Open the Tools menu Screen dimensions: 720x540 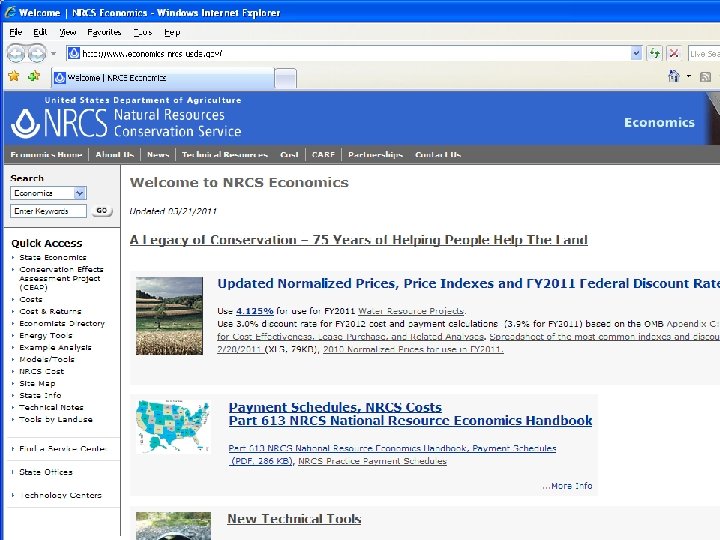tap(143, 32)
